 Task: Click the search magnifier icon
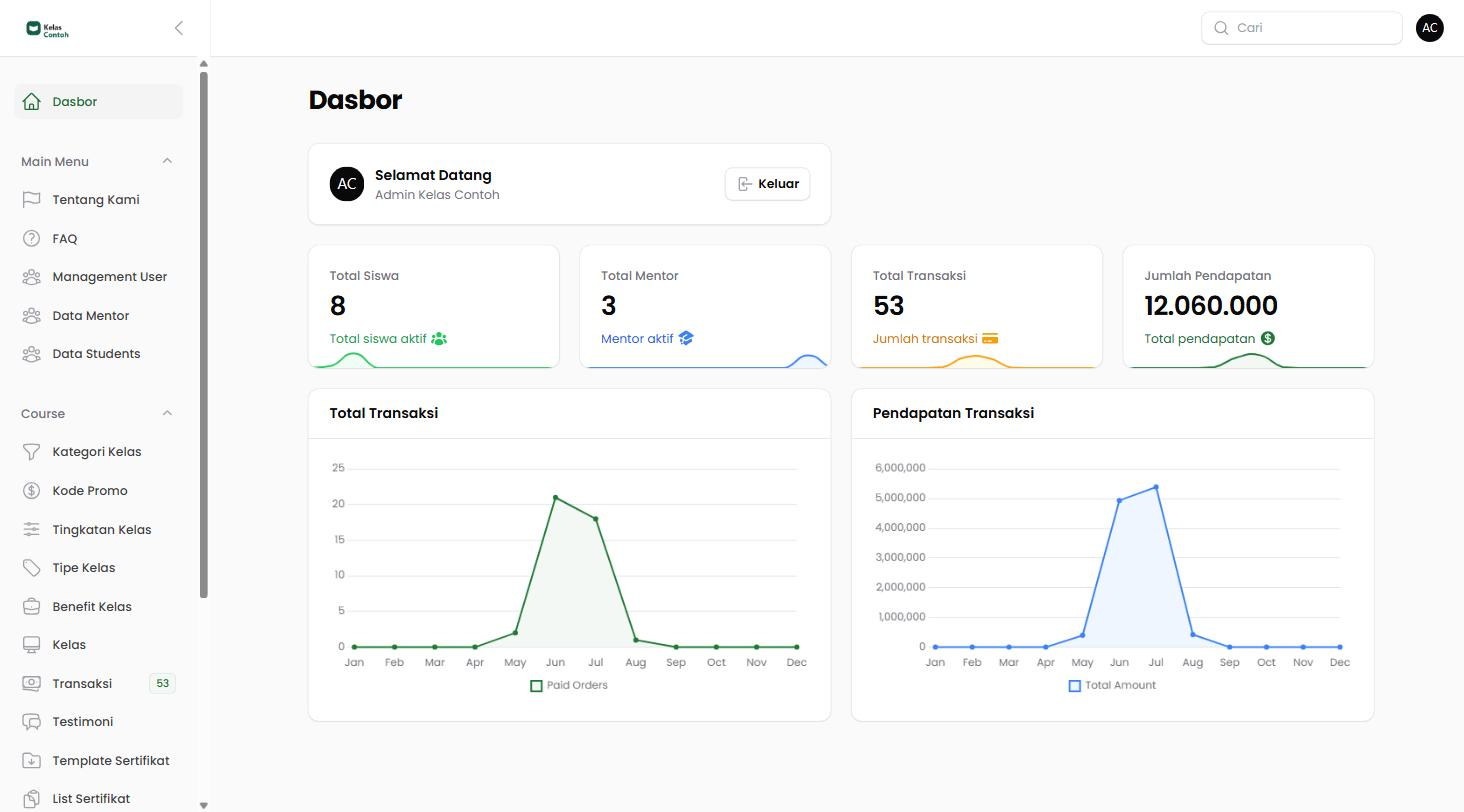coord(1221,28)
